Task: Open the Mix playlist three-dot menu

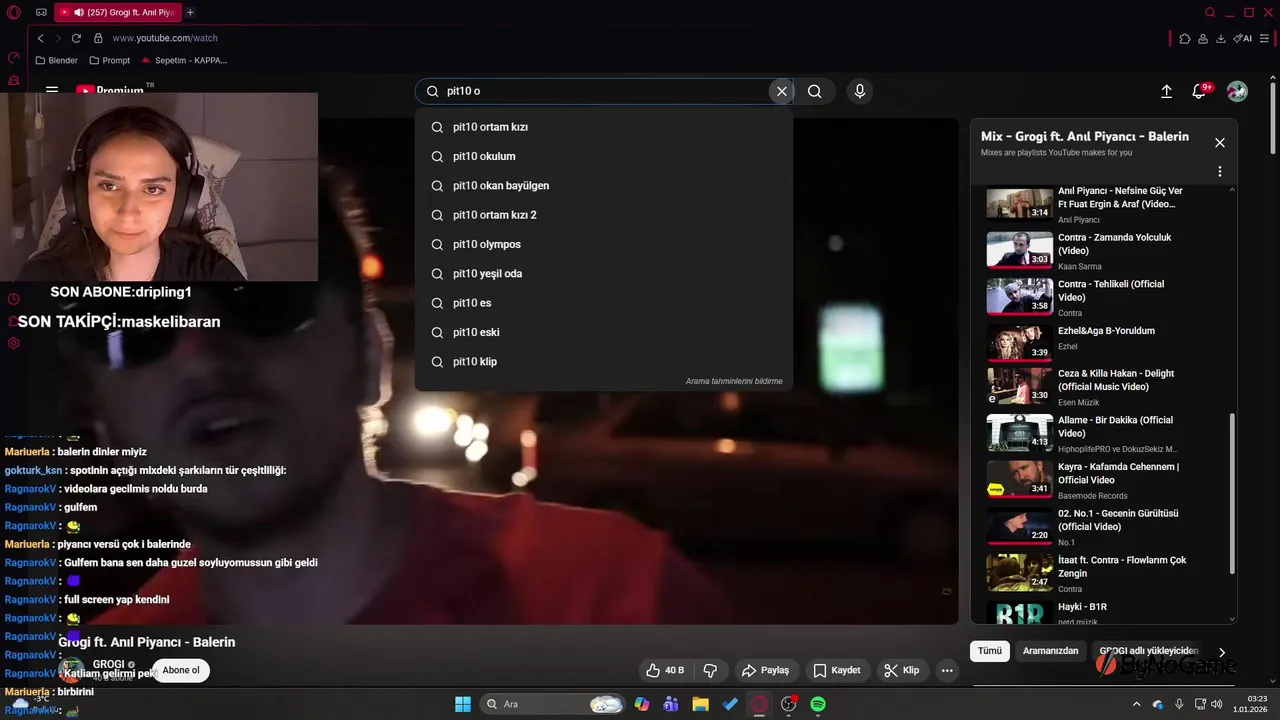Action: [1220, 172]
